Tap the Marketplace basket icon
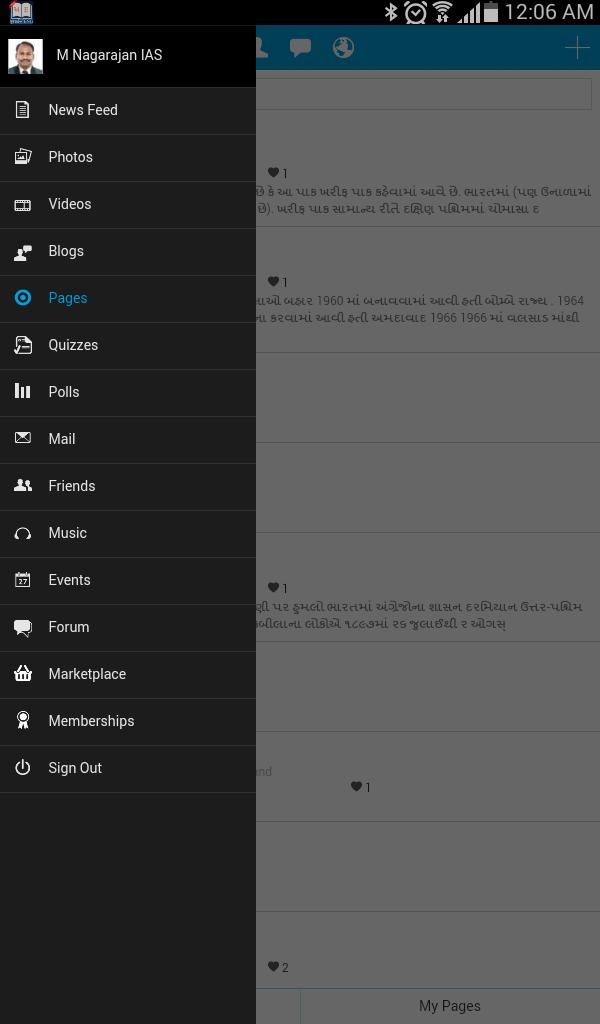Image resolution: width=600 pixels, height=1024 pixels. point(23,674)
